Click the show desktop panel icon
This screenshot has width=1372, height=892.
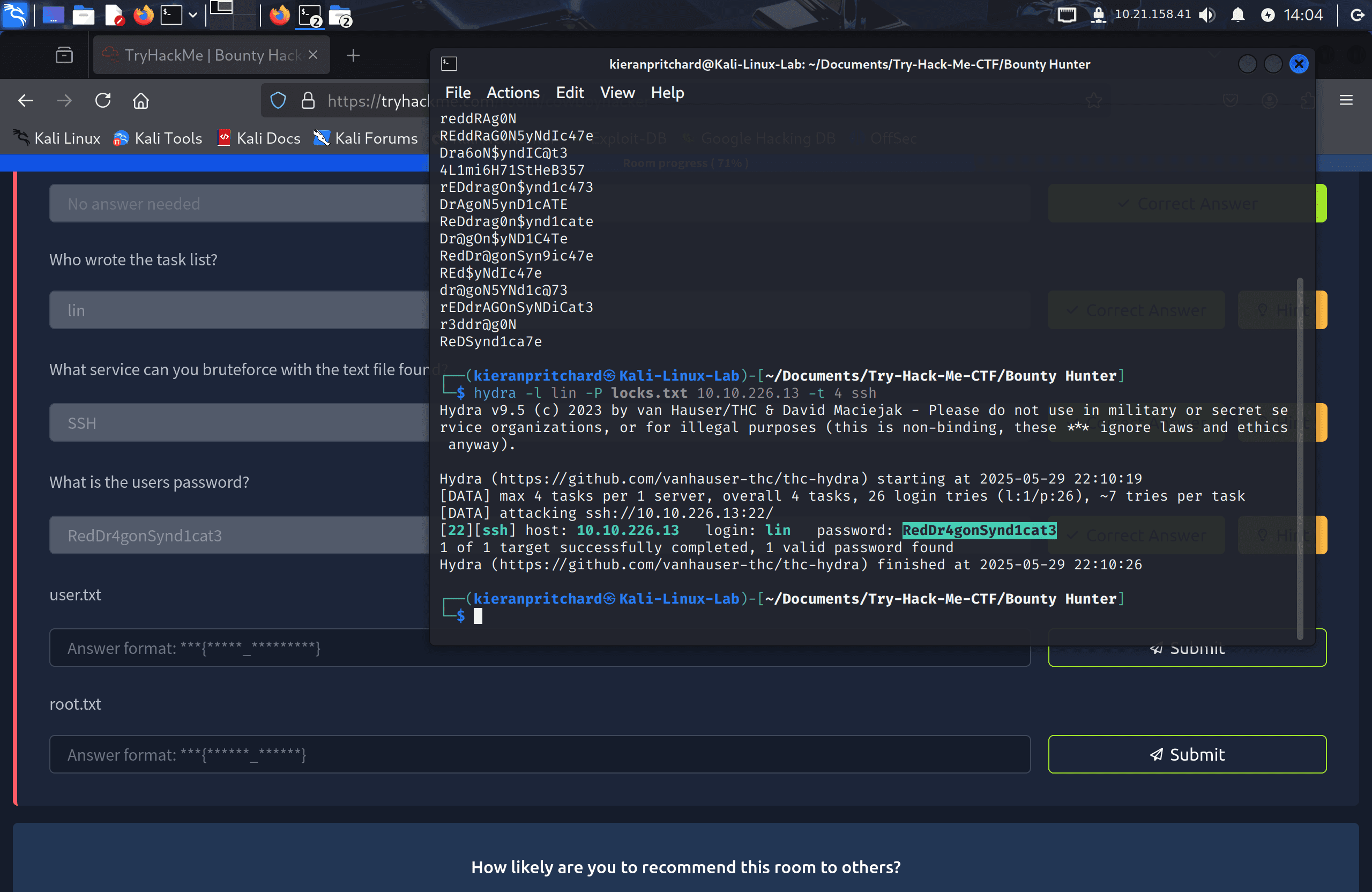53,16
